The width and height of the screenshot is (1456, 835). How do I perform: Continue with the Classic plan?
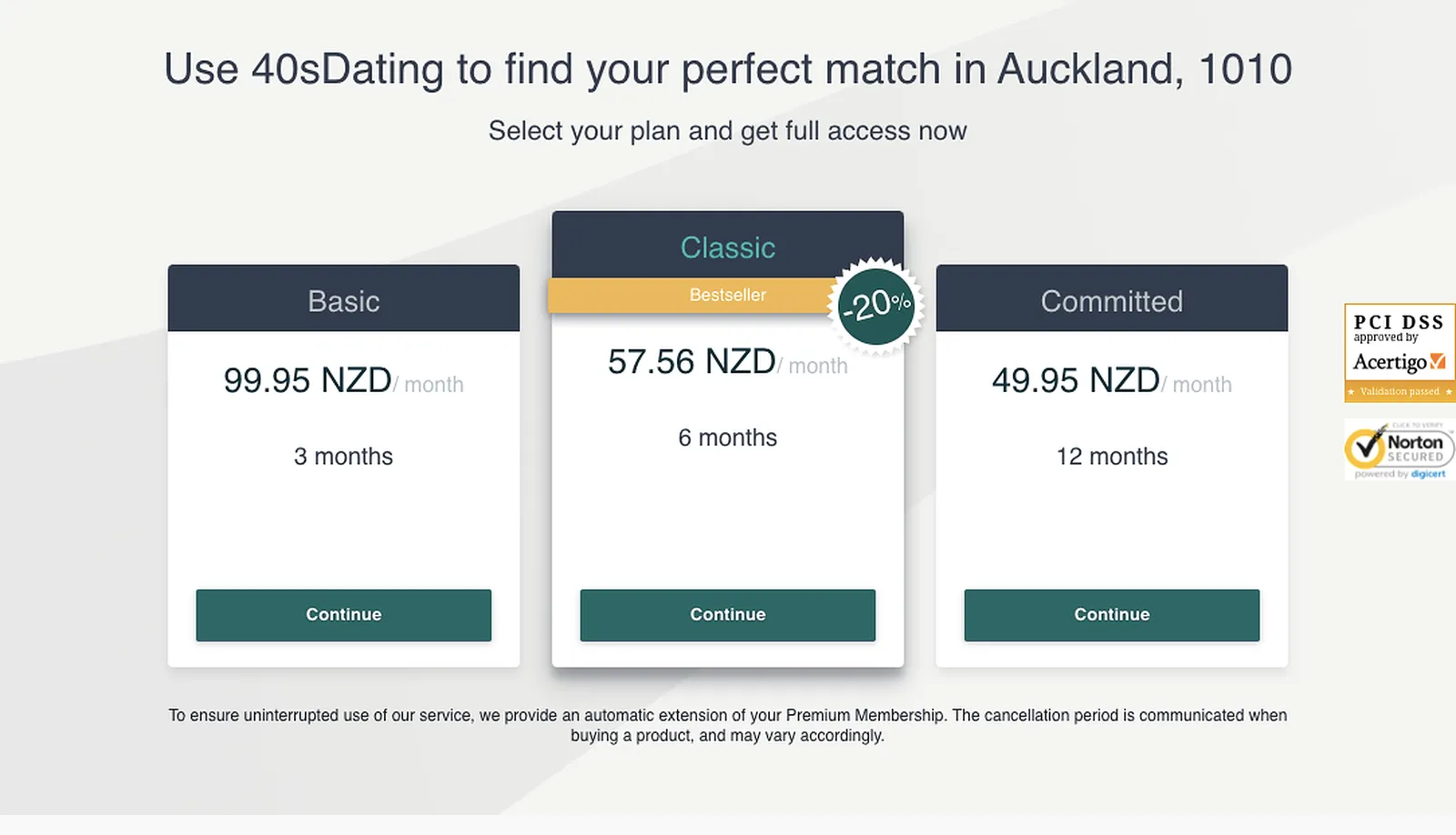[728, 615]
